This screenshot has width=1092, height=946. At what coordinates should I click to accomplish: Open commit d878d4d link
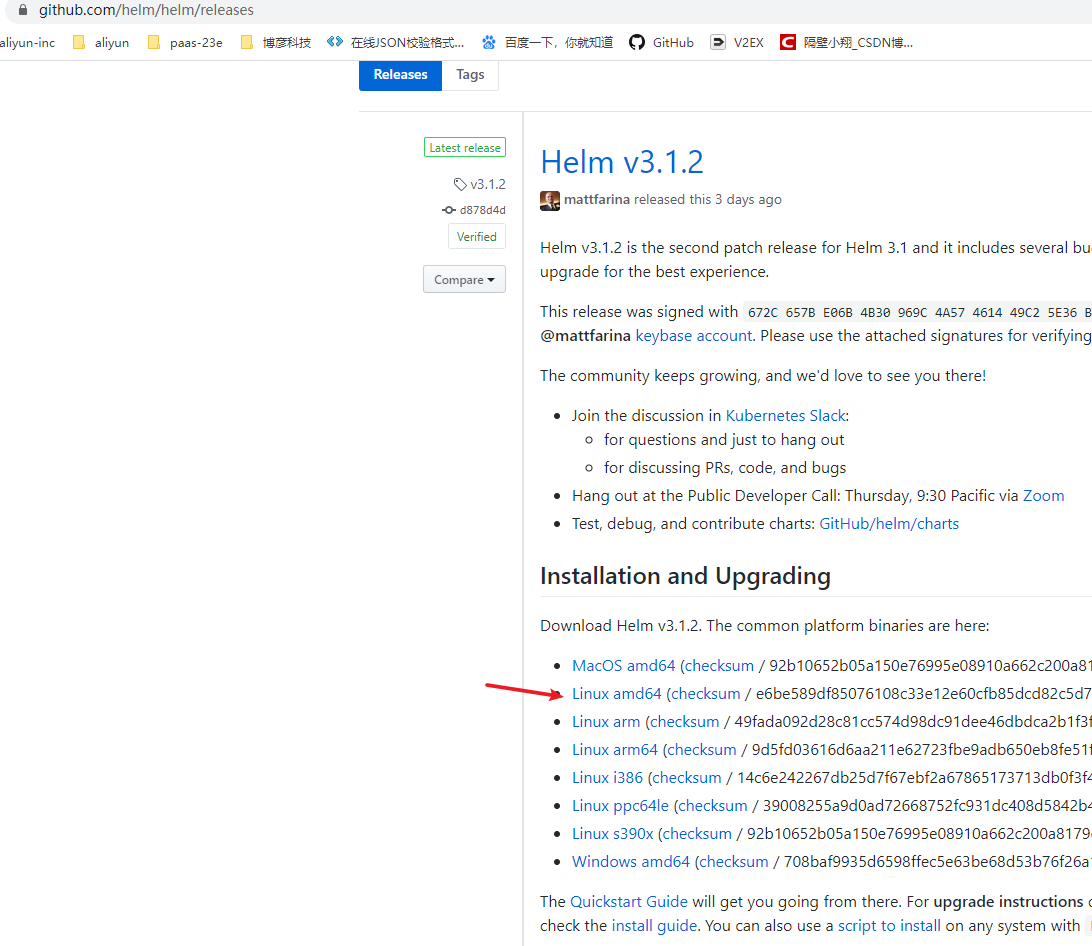483,210
